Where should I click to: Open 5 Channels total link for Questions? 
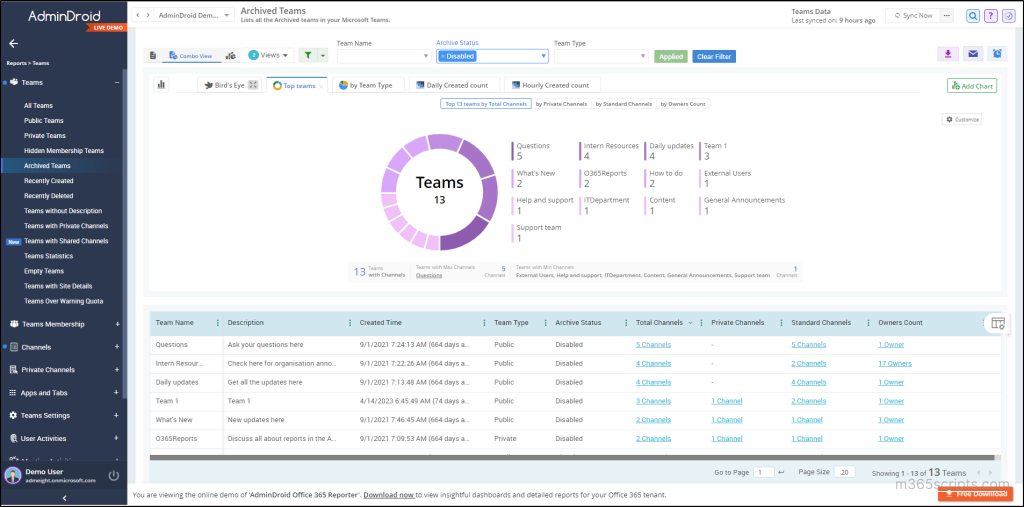click(x=653, y=344)
